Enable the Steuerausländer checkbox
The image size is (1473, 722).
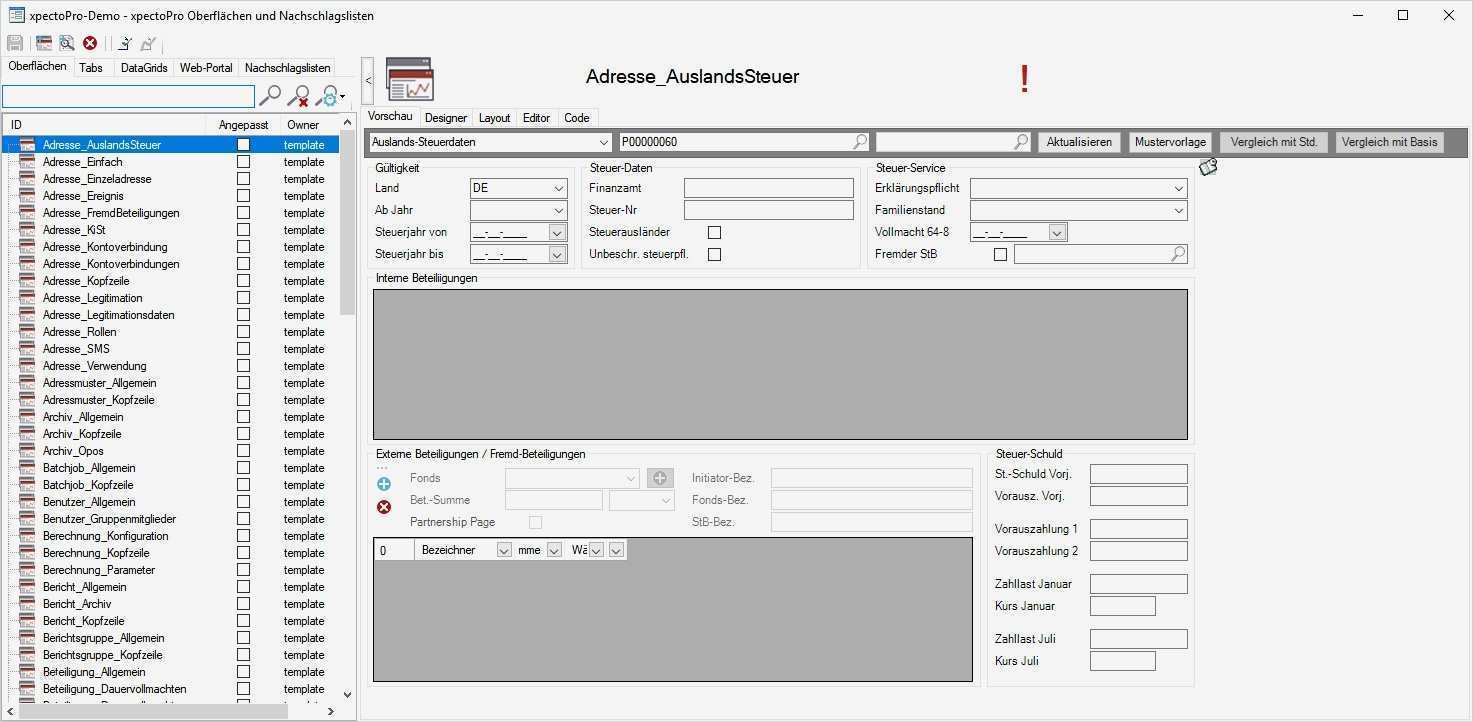[714, 232]
